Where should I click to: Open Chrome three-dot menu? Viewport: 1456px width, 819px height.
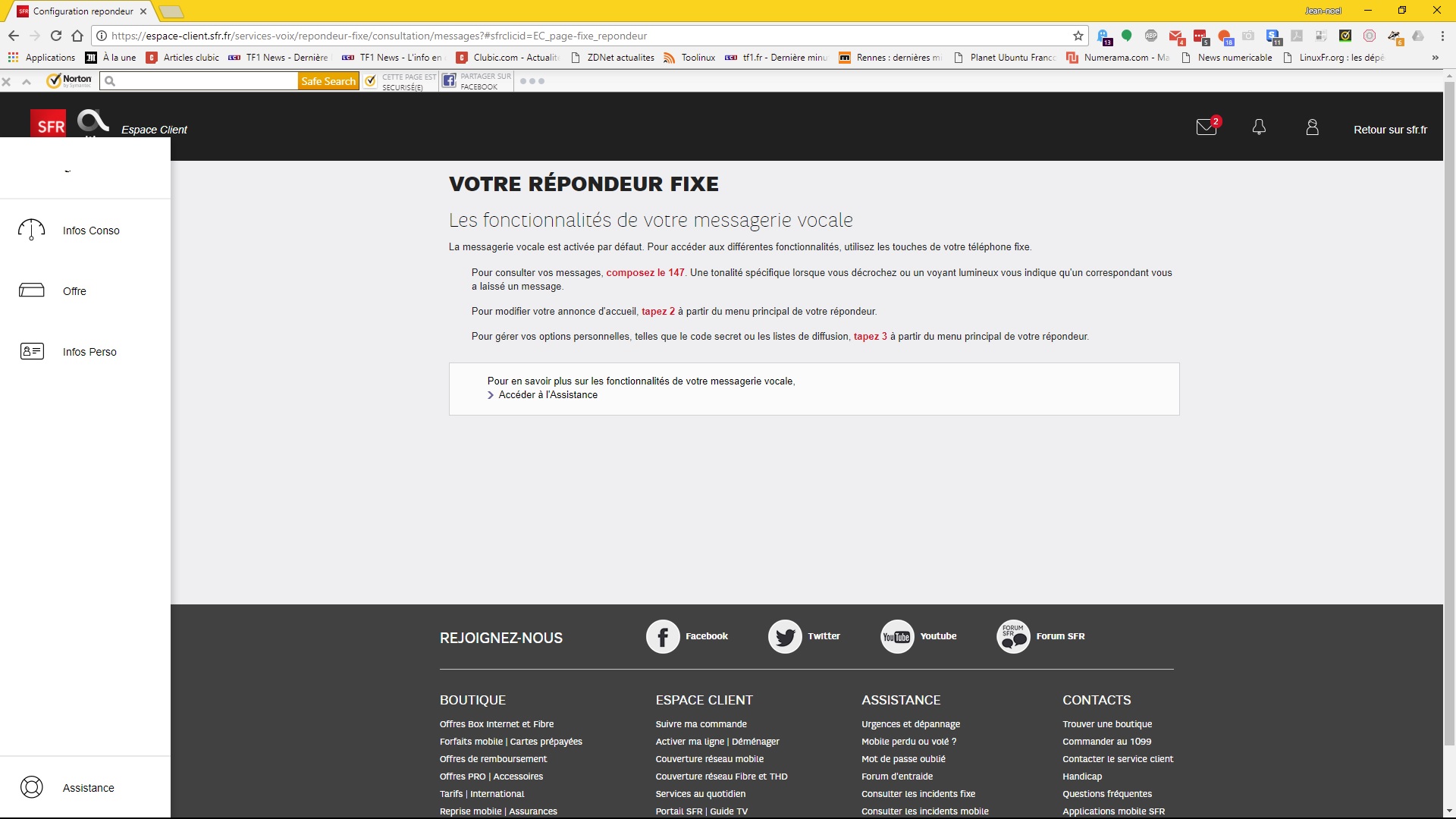pos(1442,36)
